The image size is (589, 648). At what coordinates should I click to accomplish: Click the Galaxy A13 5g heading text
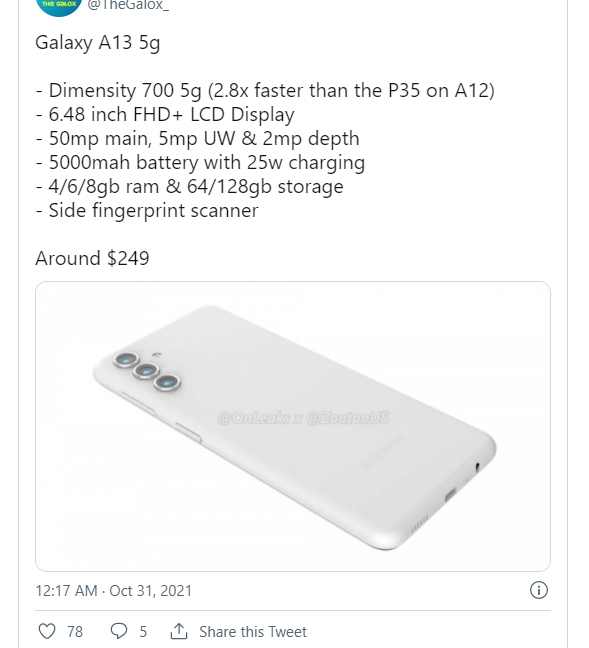98,43
